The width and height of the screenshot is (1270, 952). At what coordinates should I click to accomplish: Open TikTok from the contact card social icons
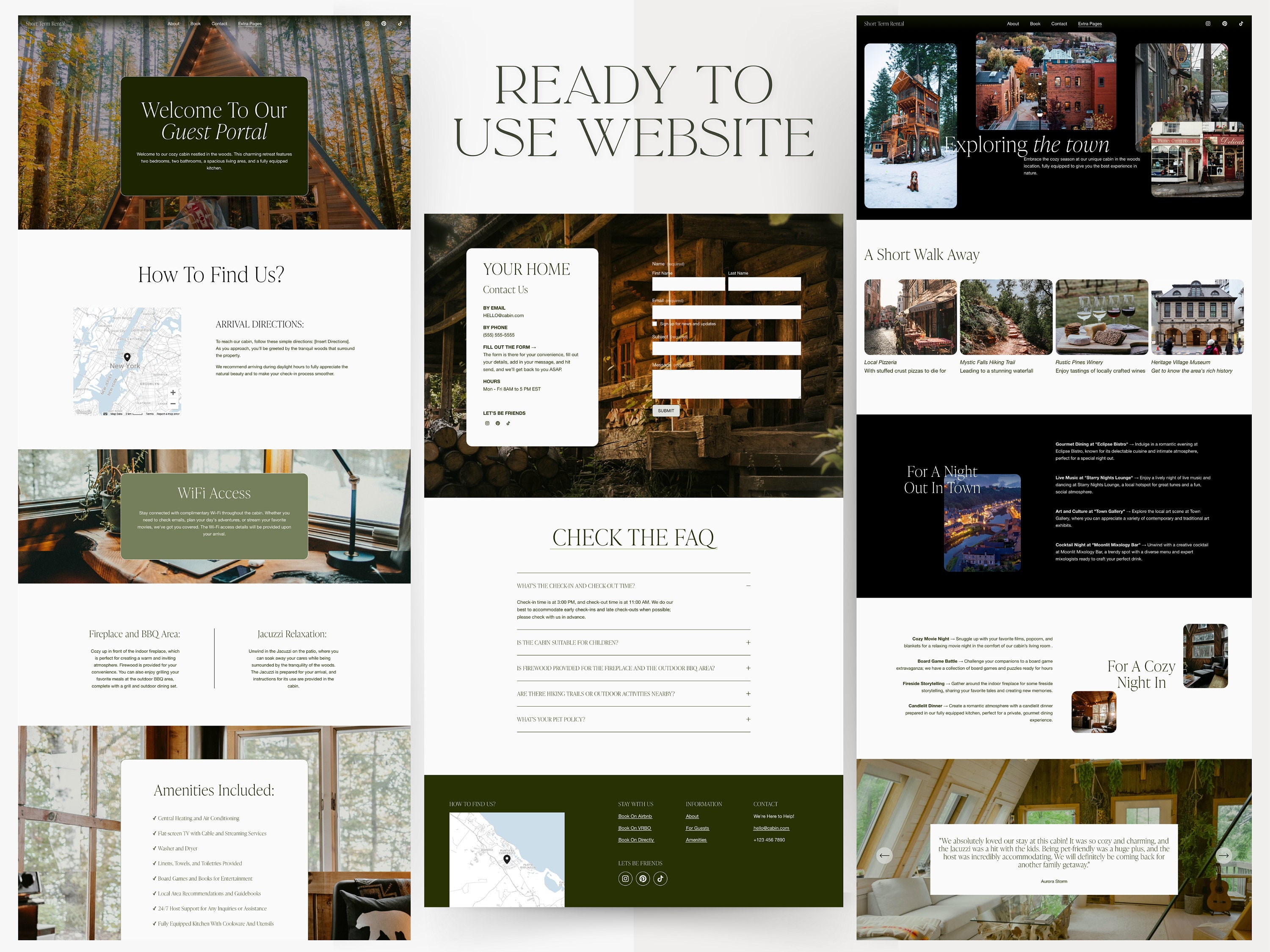tap(508, 423)
